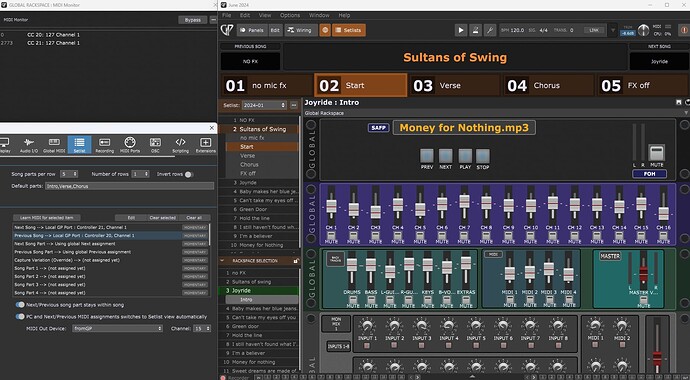The image size is (690, 380).
Task: Open the Setlist 2024-01 dropdown
Action: tap(264, 105)
